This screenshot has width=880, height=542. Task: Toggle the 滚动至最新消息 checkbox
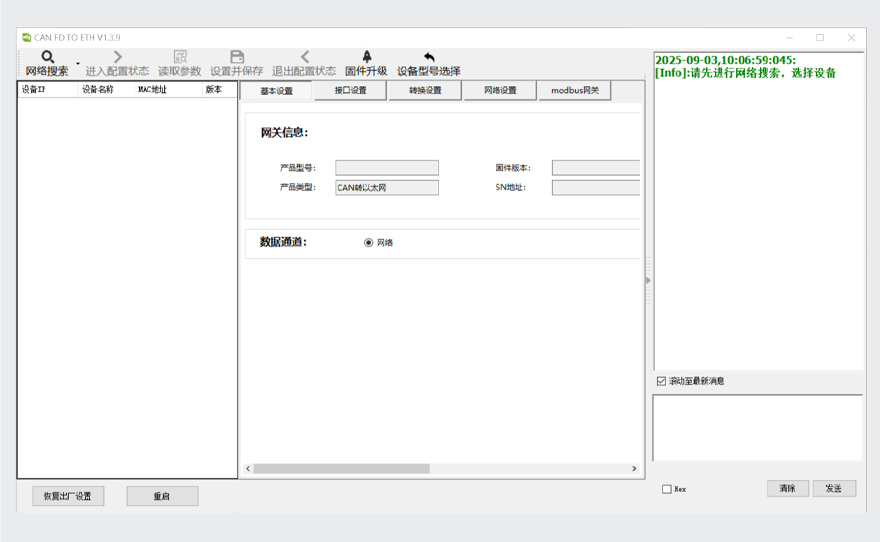(x=661, y=381)
